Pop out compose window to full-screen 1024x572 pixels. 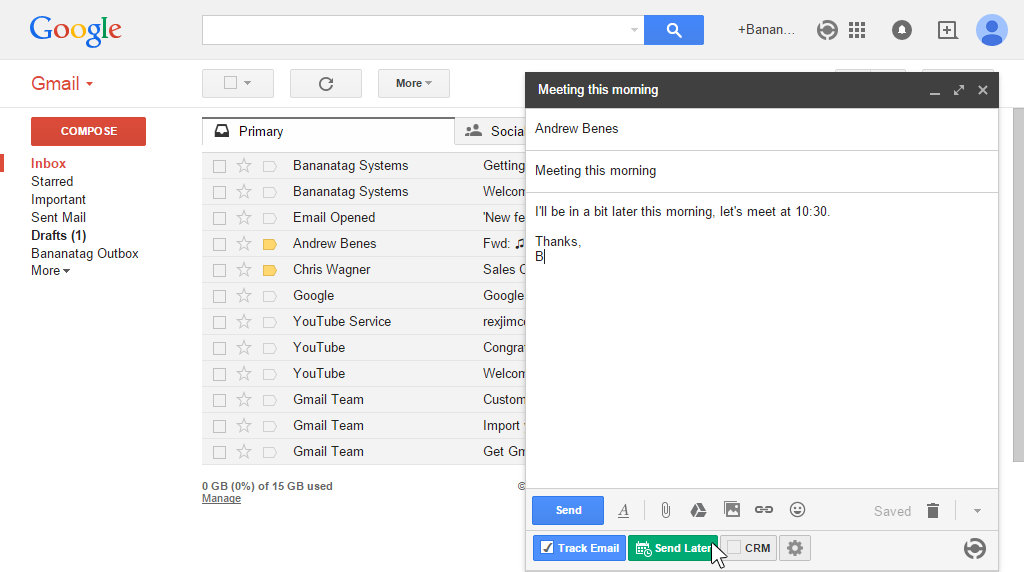click(959, 90)
